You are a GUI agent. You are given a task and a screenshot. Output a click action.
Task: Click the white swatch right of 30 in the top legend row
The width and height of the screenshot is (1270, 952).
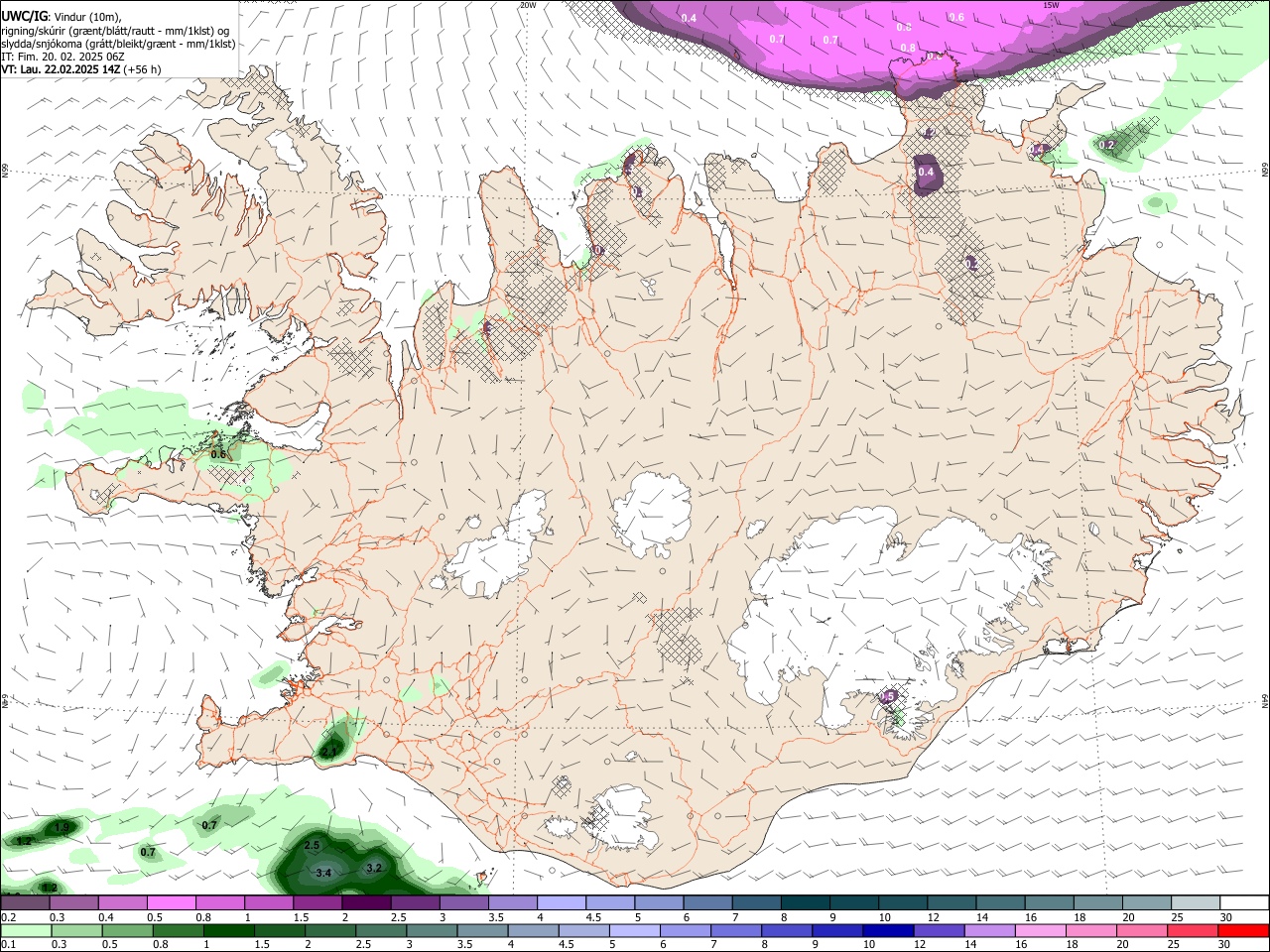(x=1244, y=903)
